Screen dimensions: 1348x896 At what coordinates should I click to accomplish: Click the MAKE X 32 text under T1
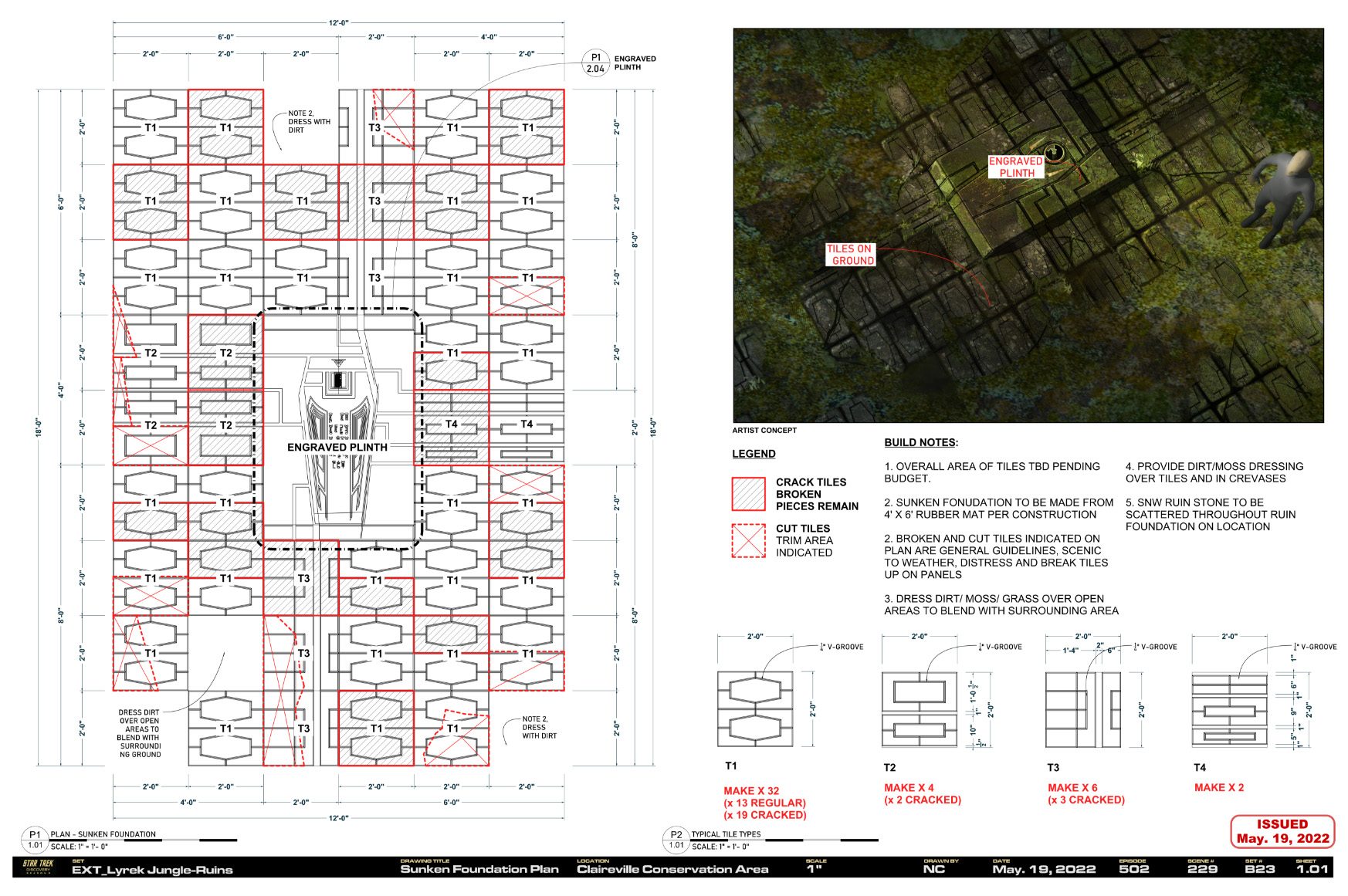click(x=751, y=790)
